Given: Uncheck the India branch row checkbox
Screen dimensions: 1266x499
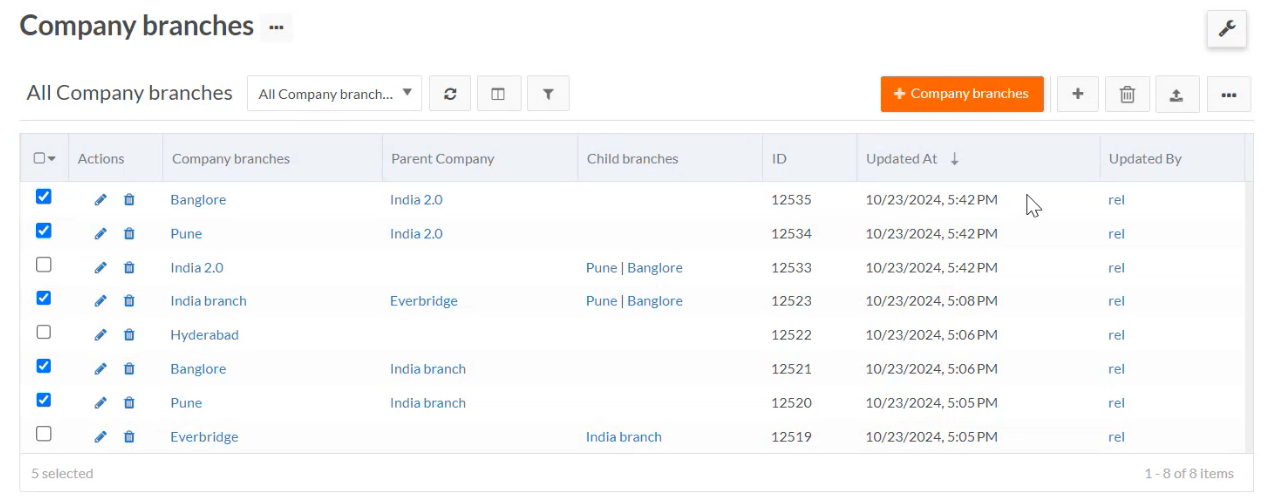Looking at the screenshot, I should (43, 298).
